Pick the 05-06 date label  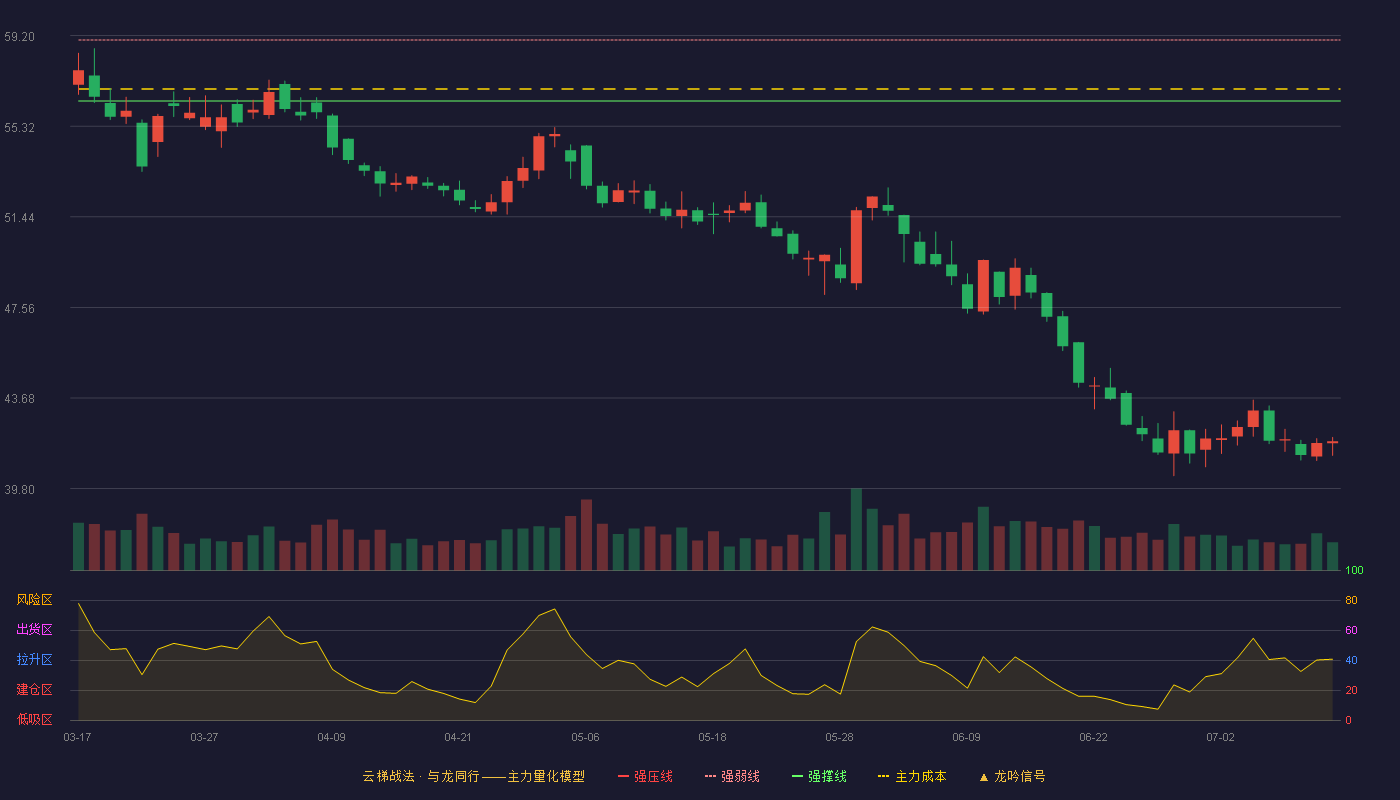pyautogui.click(x=585, y=737)
